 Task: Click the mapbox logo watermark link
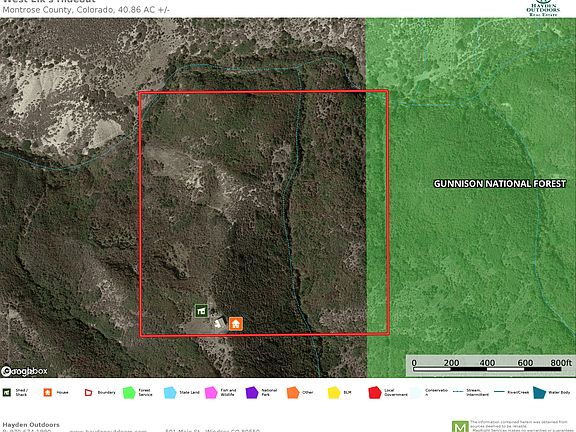[24, 371]
